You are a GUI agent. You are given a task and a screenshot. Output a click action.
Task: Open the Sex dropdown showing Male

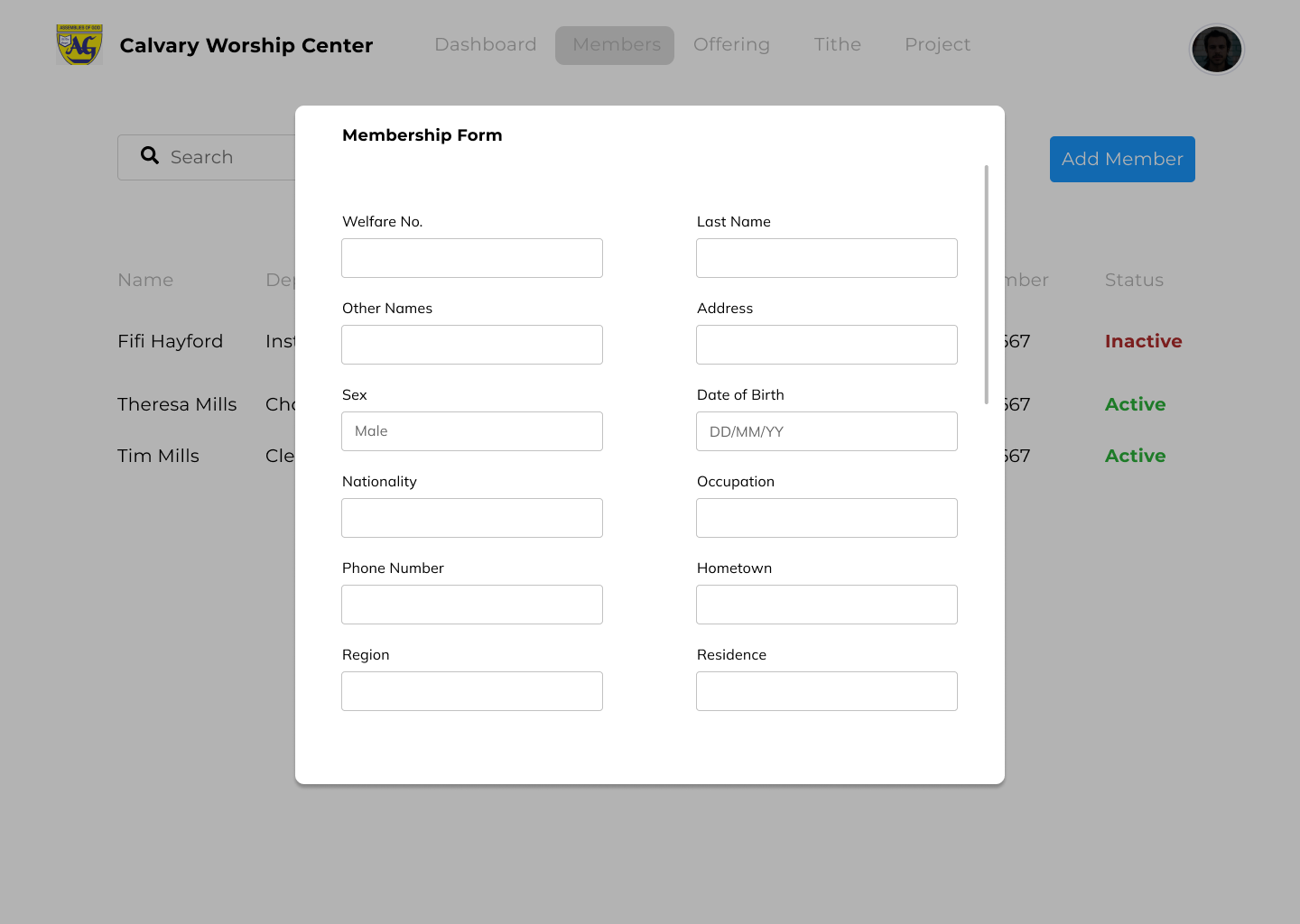[471, 431]
